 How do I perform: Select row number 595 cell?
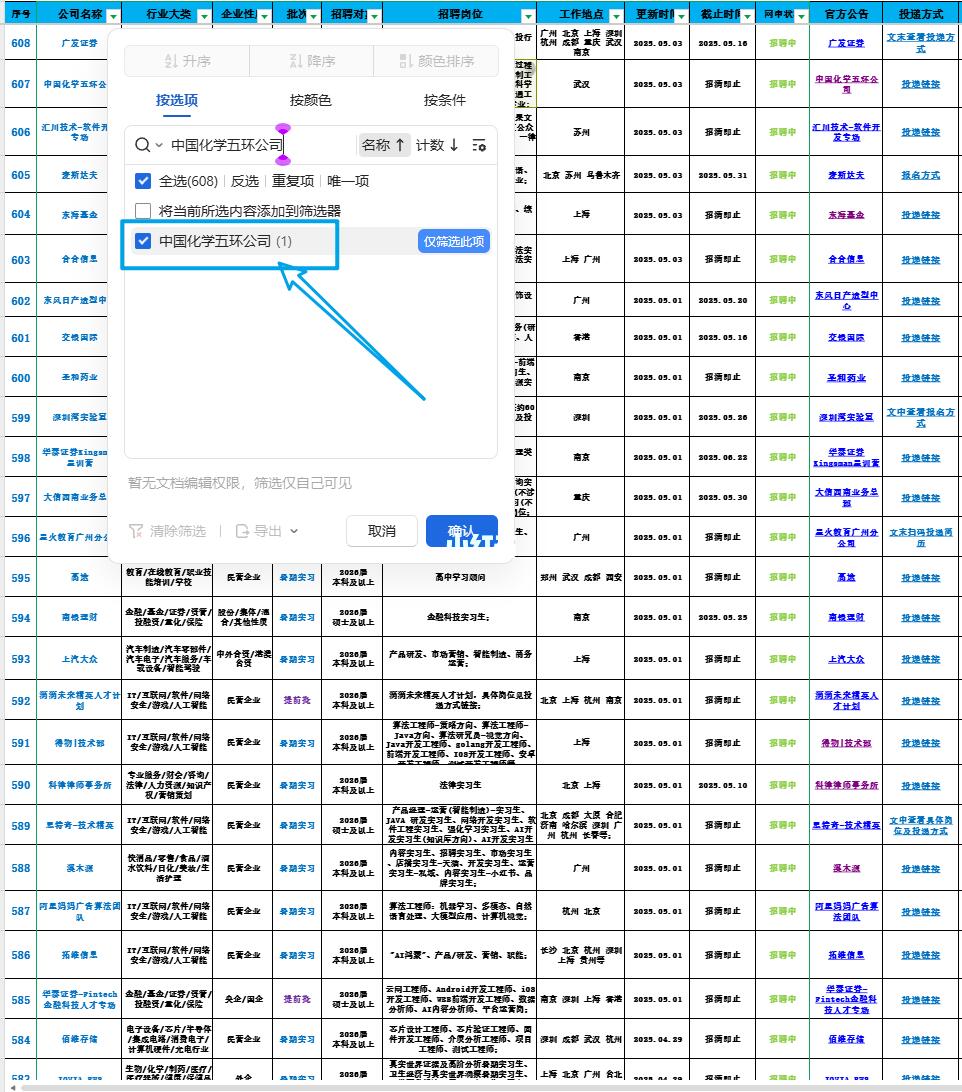[20, 578]
